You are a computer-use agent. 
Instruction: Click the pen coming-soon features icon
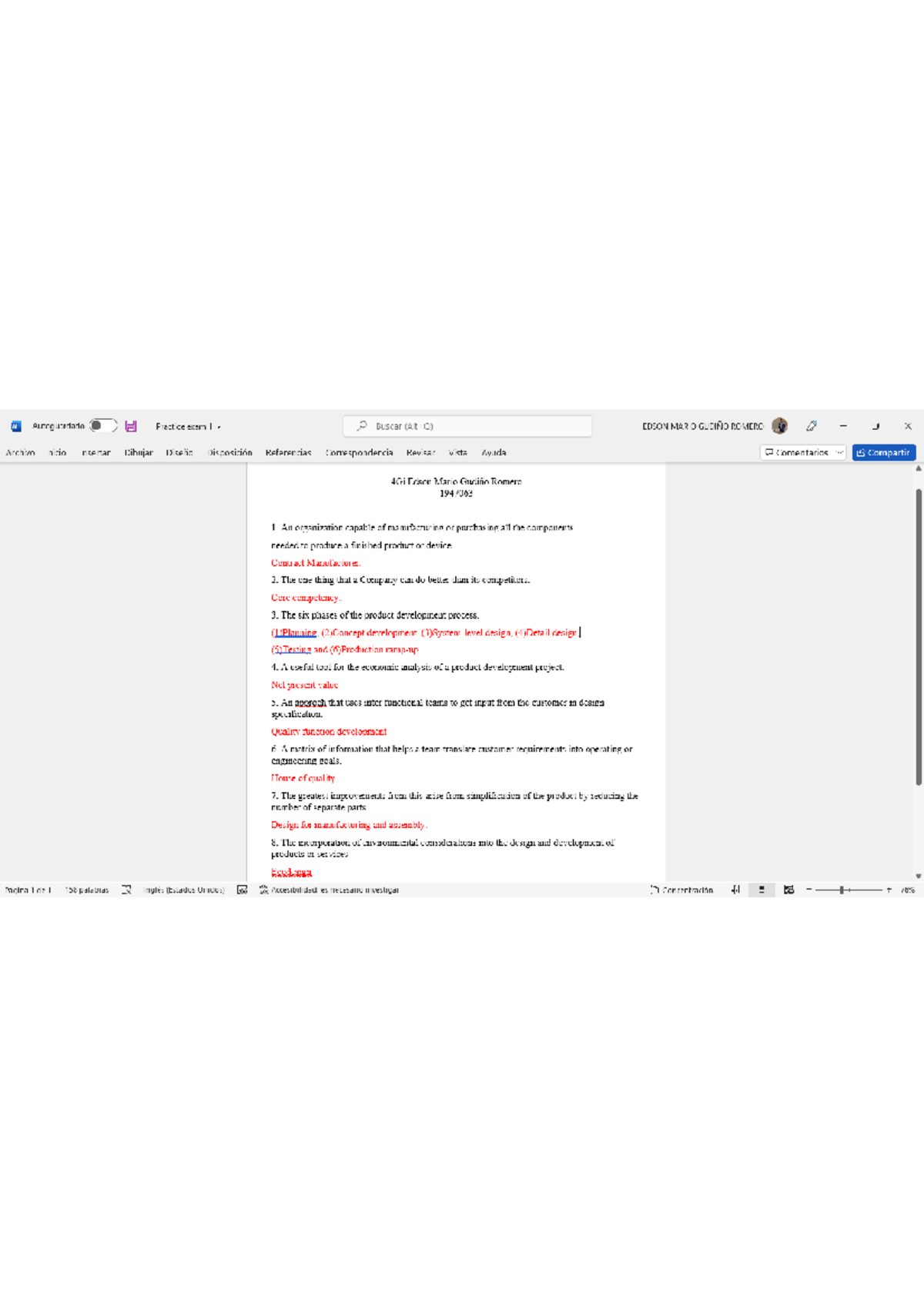pyautogui.click(x=812, y=426)
